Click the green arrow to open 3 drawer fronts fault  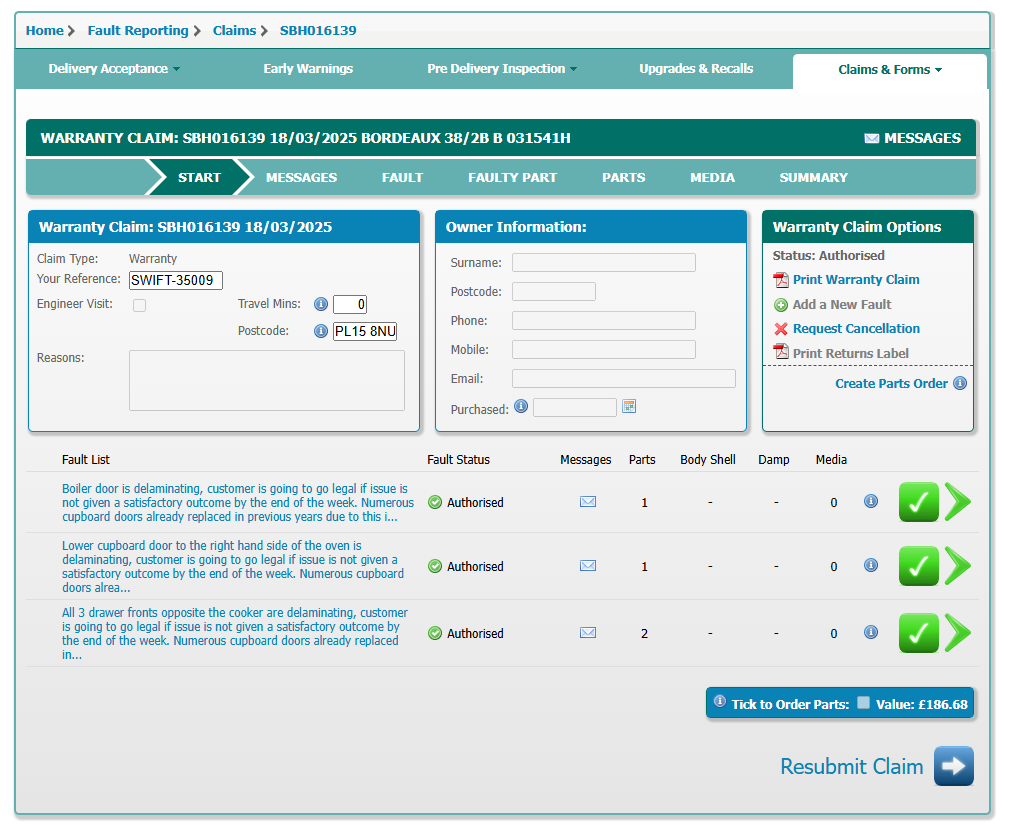958,633
